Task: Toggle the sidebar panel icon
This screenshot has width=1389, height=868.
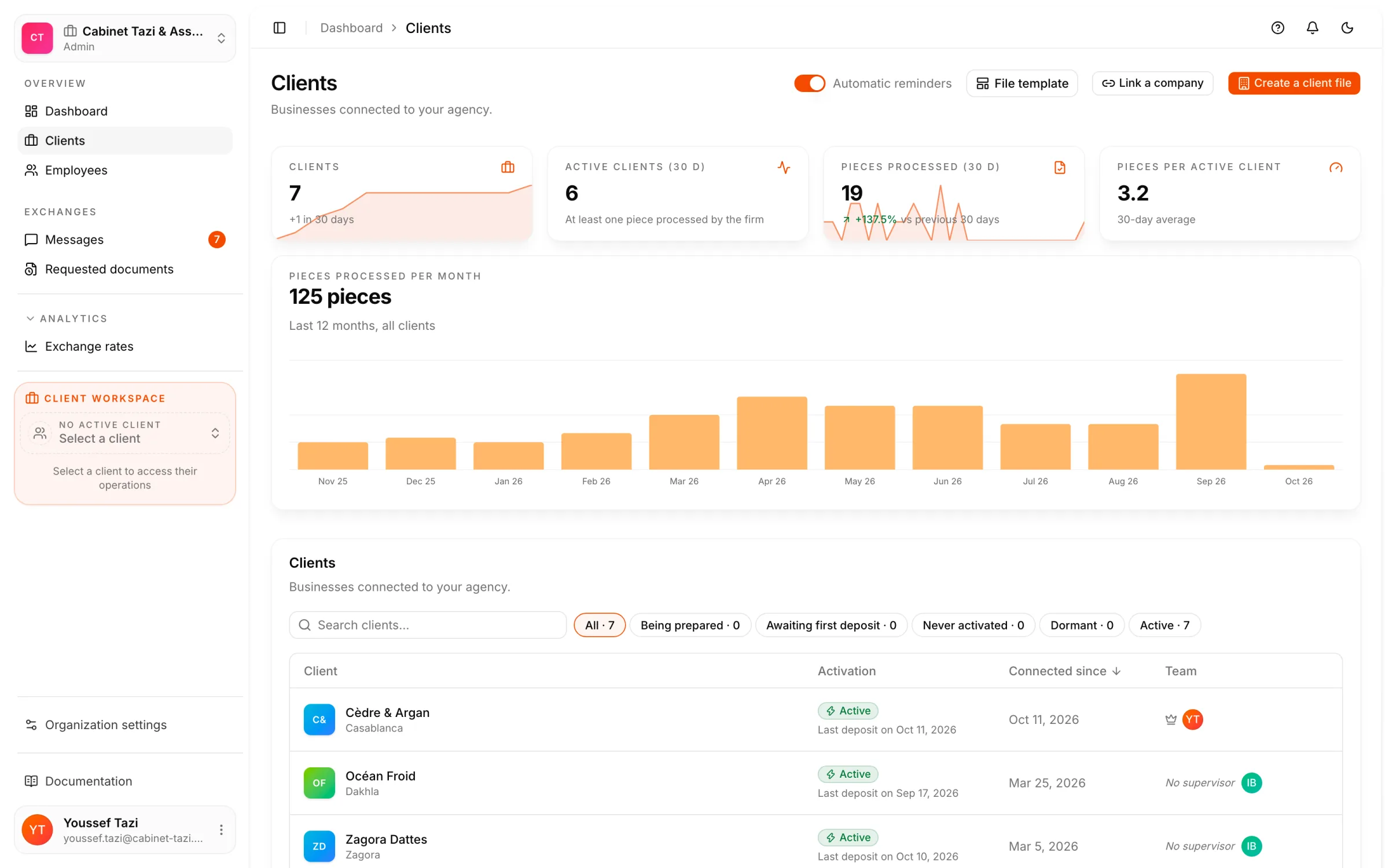Action: (x=280, y=28)
